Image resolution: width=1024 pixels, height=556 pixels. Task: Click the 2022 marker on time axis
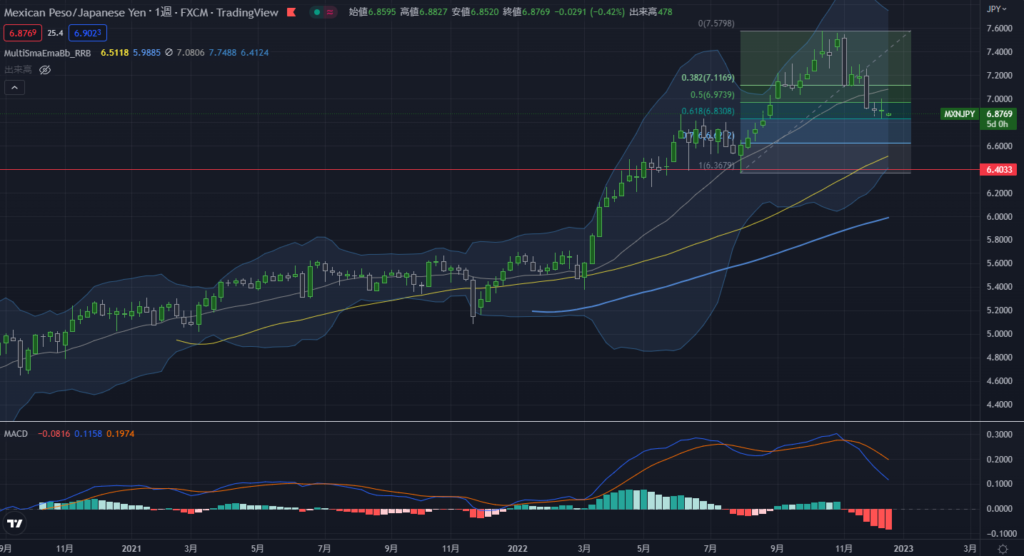click(517, 548)
